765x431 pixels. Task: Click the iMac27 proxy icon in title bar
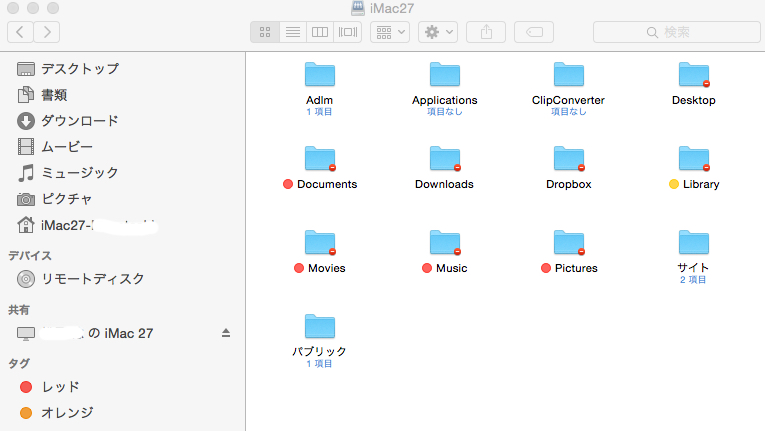pyautogui.click(x=358, y=8)
